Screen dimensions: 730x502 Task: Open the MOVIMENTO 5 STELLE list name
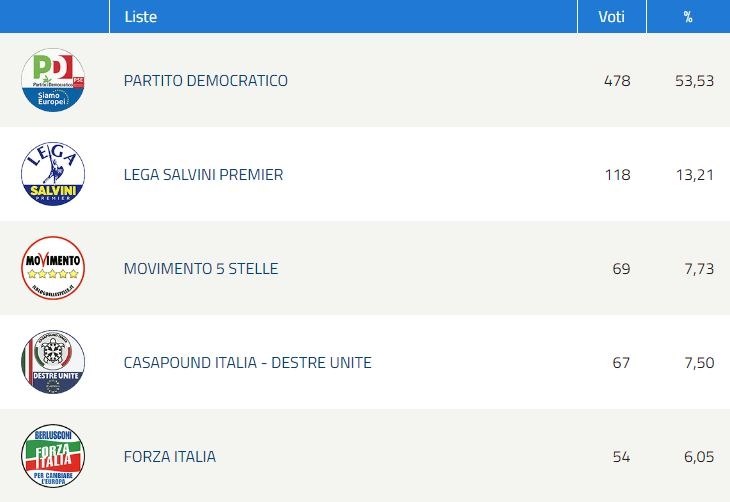[201, 269]
